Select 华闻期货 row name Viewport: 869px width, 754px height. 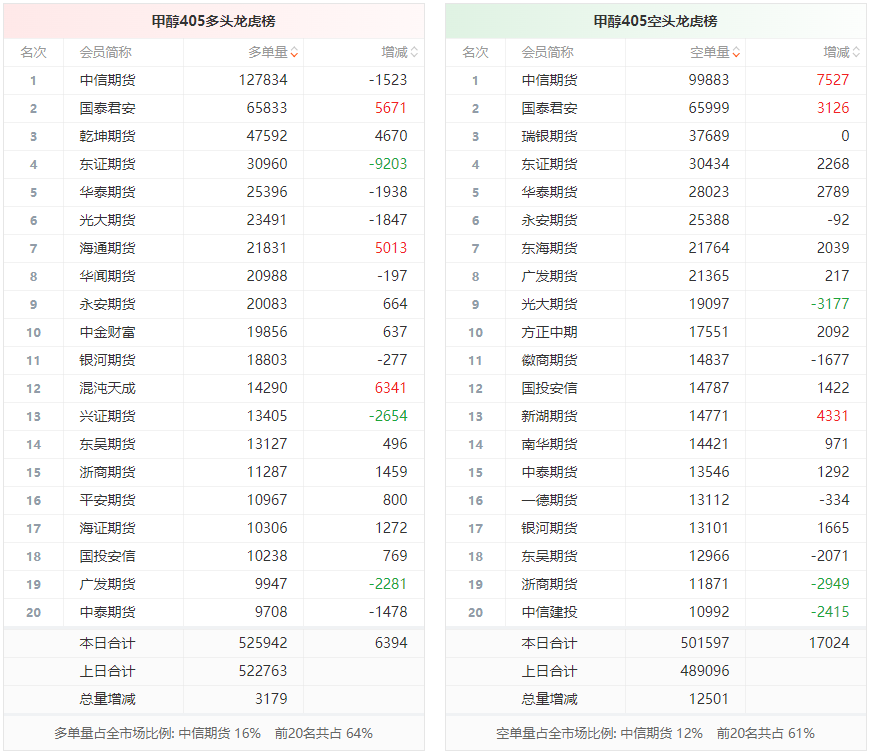pyautogui.click(x=107, y=276)
